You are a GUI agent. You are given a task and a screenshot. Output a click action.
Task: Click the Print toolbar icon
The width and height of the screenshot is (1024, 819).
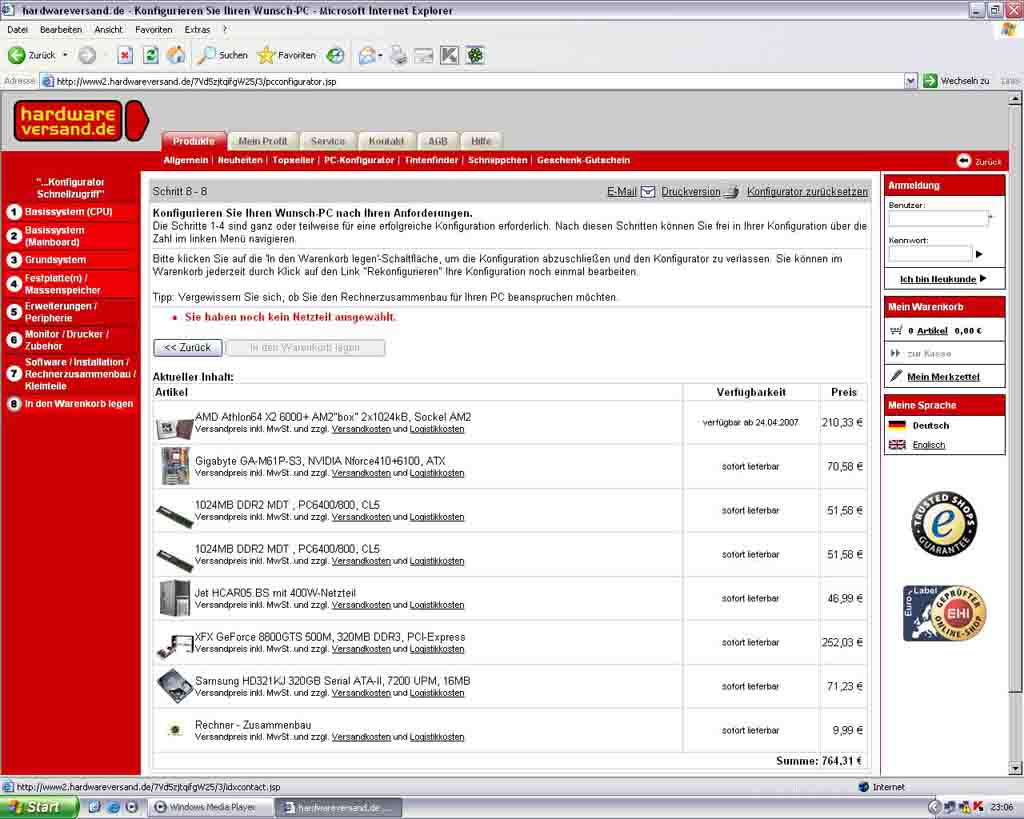[x=398, y=56]
